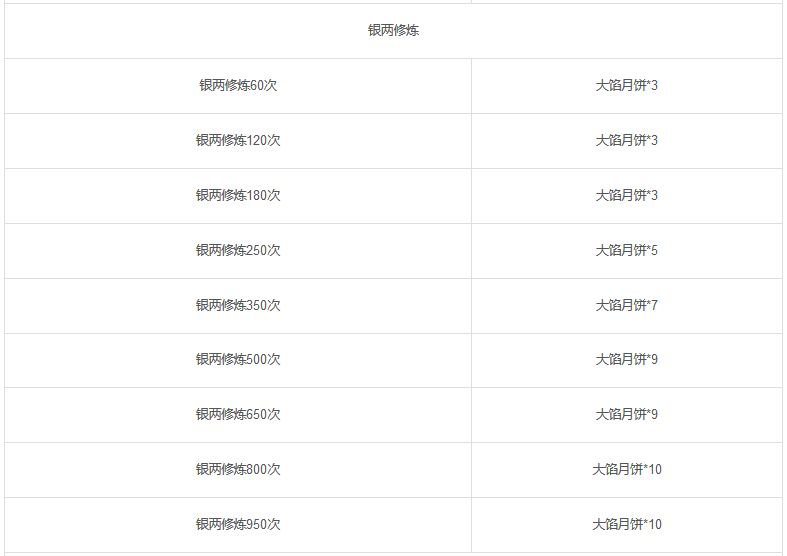Click 大馅月饼*10 reward for 800次
The height and width of the screenshot is (556, 787).
627,470
